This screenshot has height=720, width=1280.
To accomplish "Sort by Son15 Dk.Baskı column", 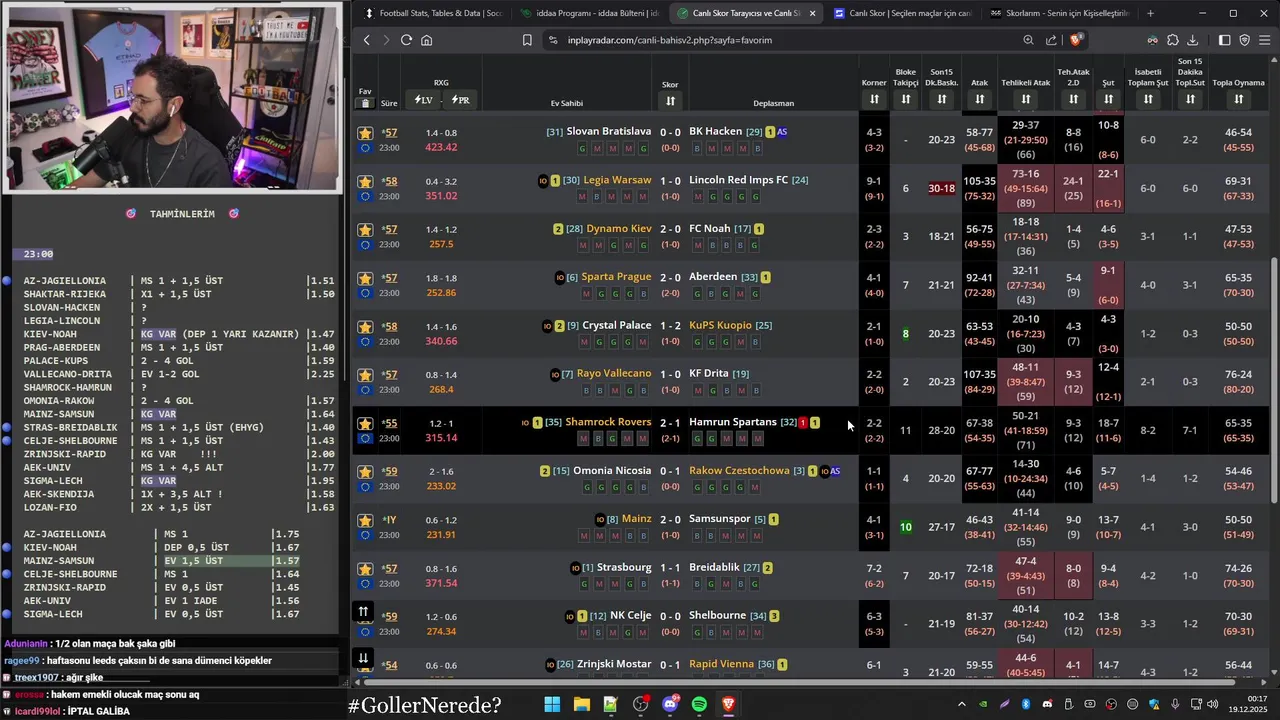I will pyautogui.click(x=941, y=99).
